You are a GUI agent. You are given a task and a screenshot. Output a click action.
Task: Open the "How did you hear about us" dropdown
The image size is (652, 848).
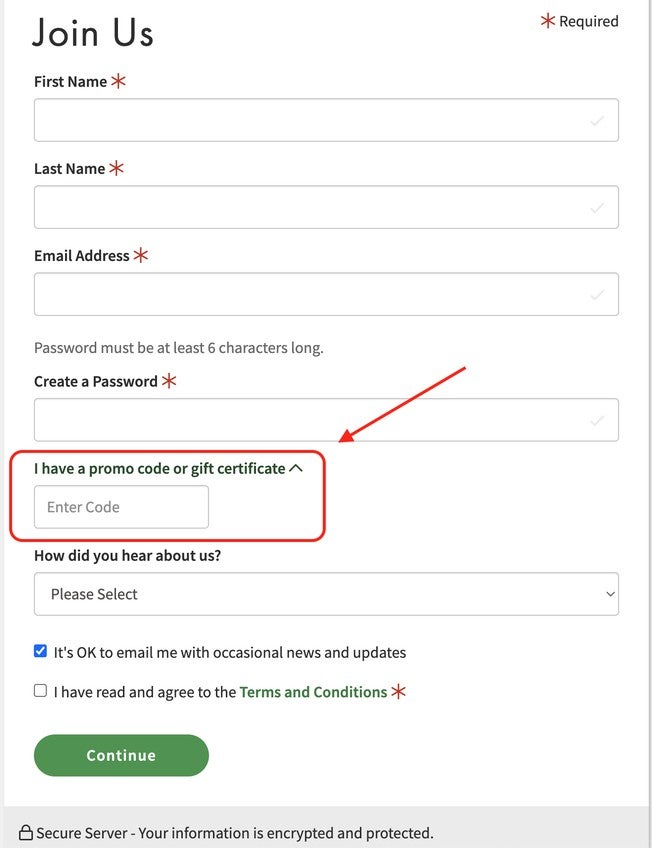(326, 594)
